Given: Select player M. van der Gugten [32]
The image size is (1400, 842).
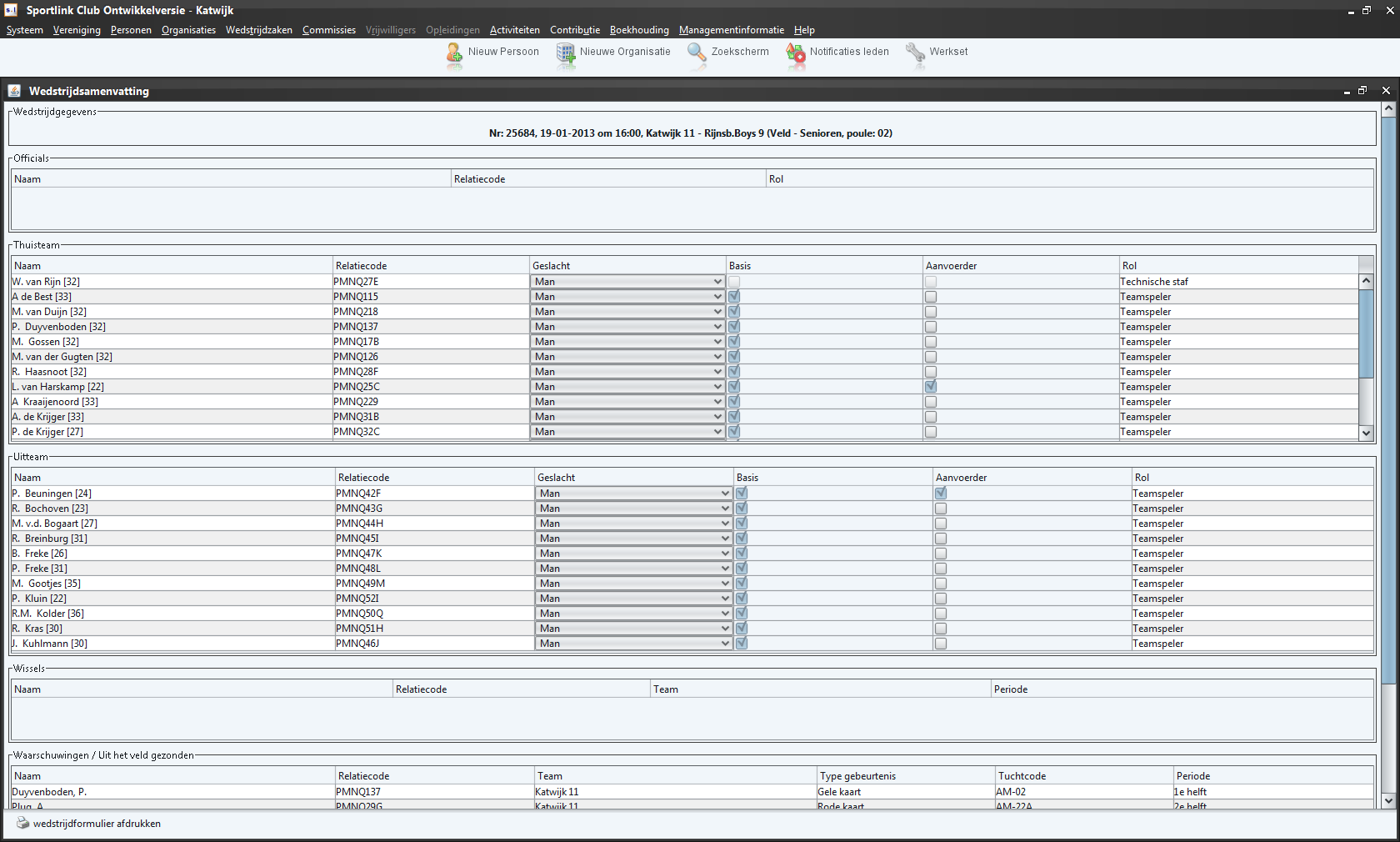Looking at the screenshot, I should (x=172, y=357).
